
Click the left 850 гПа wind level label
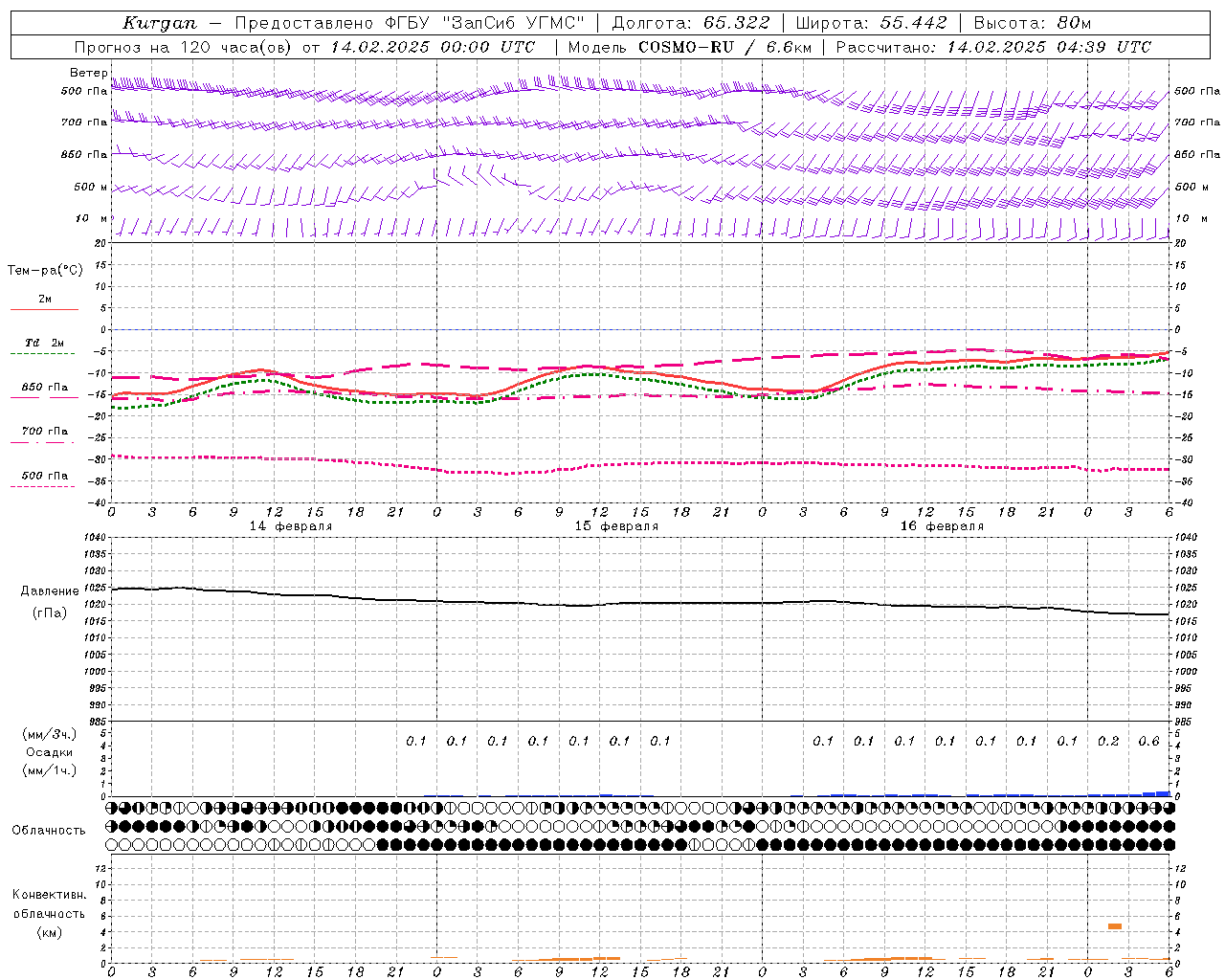click(84, 154)
